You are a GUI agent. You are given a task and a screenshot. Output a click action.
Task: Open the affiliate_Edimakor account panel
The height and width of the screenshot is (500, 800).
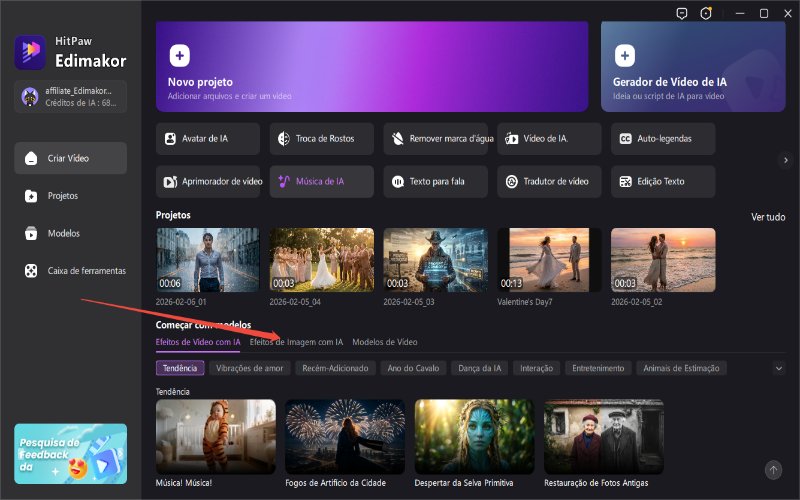click(x=70, y=96)
